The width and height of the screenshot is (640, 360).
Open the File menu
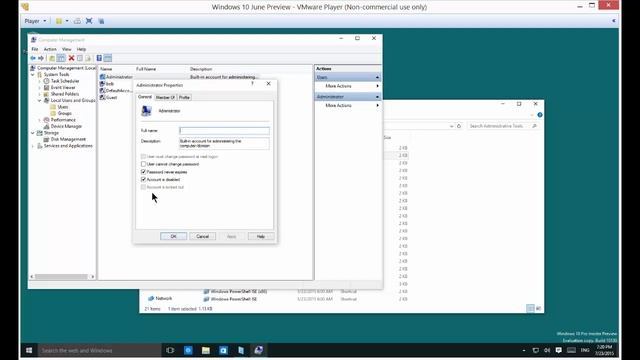pyautogui.click(x=35, y=49)
